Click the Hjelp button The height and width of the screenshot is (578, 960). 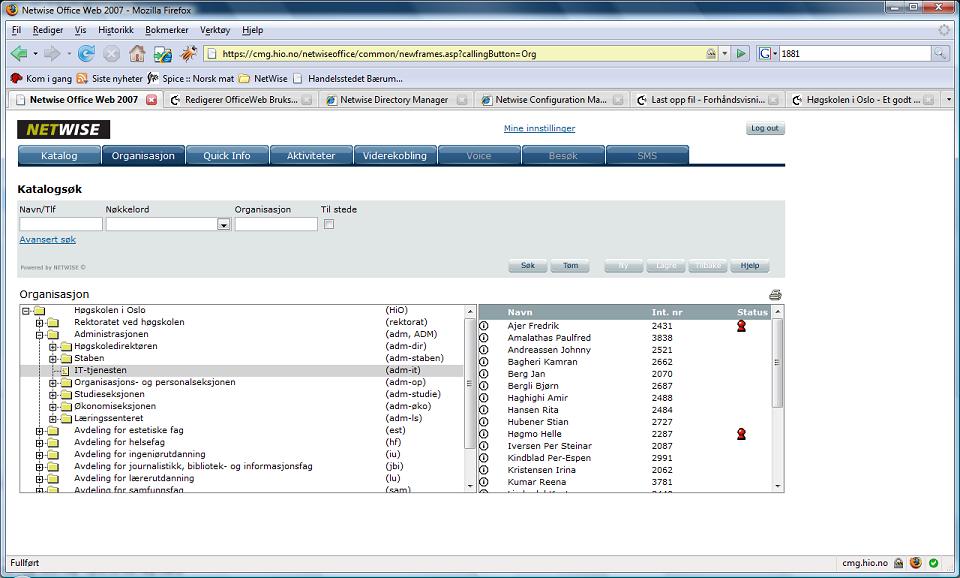tap(749, 266)
